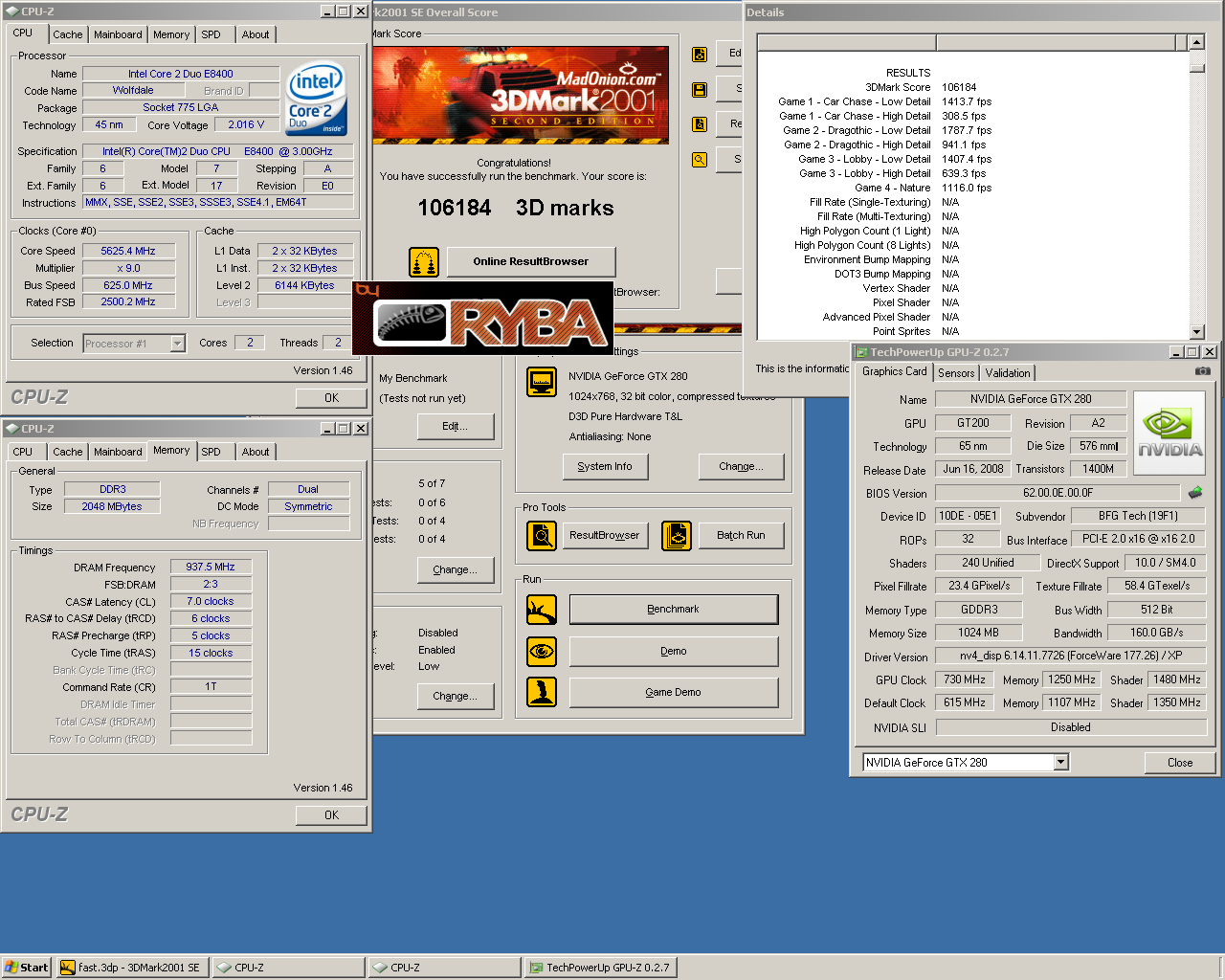This screenshot has width=1225, height=980.
Task: Open SPD tab in CPU-Z processor window
Action: pyautogui.click(x=212, y=34)
